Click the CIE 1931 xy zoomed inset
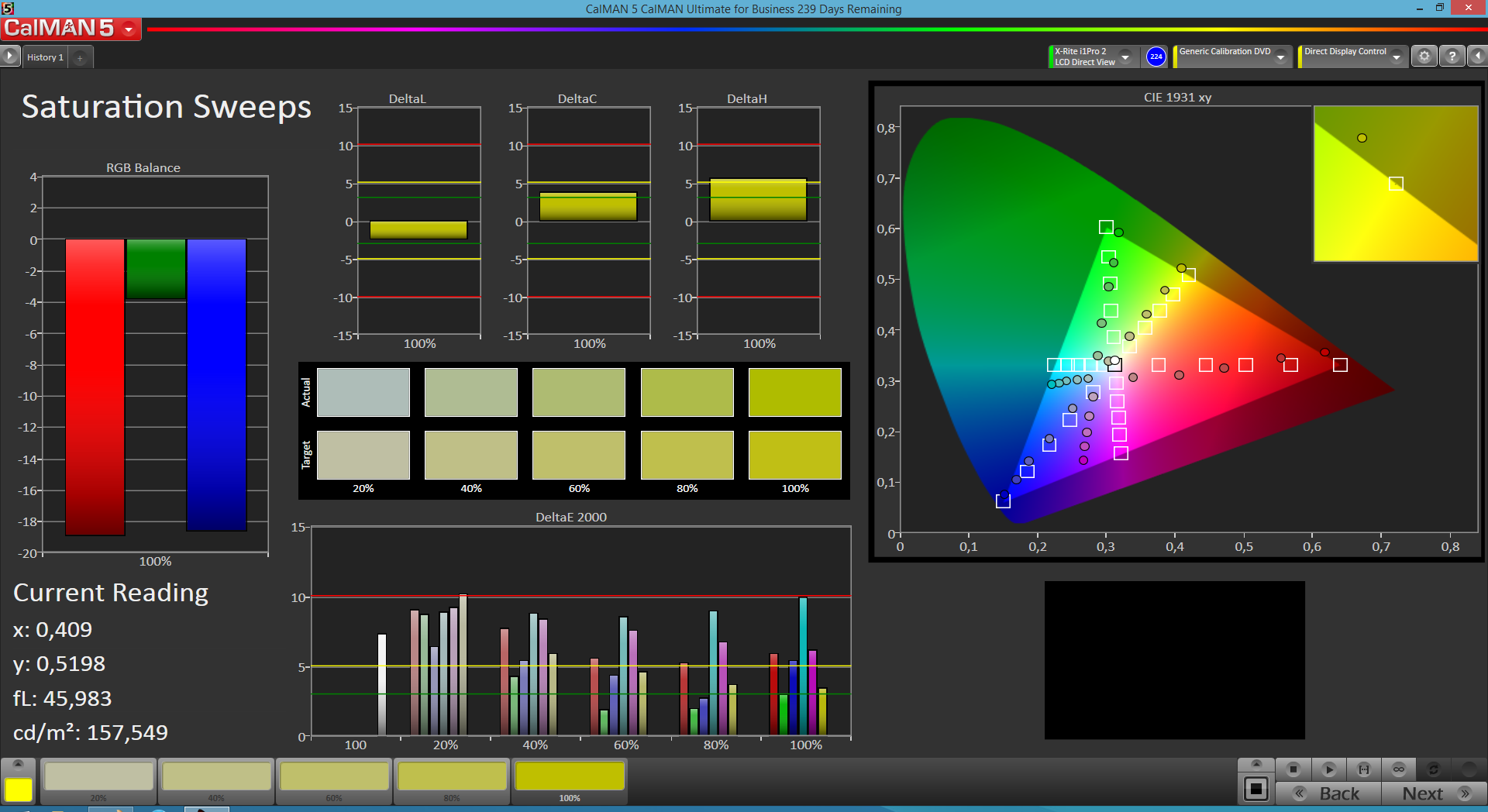Screen dimensions: 1488x812 coord(1396,184)
